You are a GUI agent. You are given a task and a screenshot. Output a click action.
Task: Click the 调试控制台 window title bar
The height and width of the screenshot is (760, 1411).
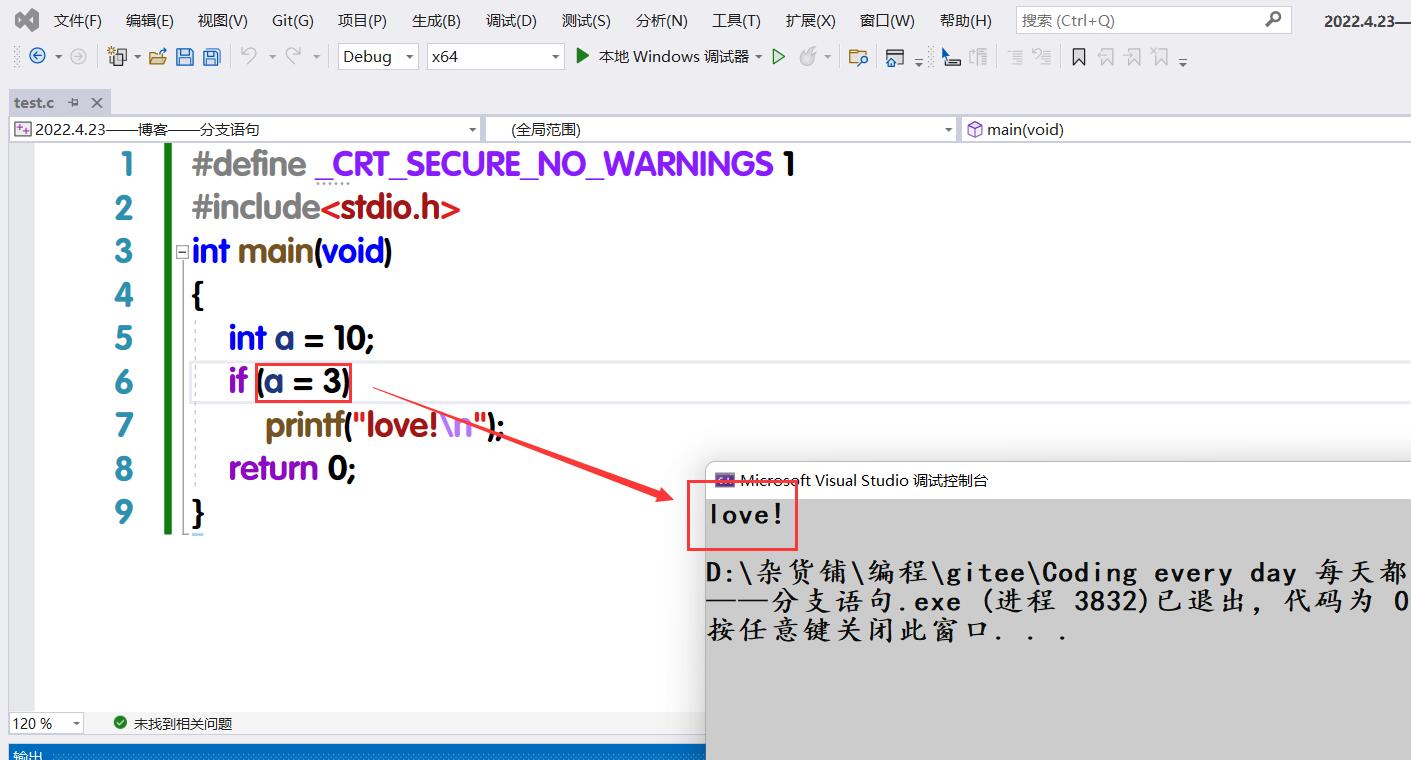[1058, 480]
